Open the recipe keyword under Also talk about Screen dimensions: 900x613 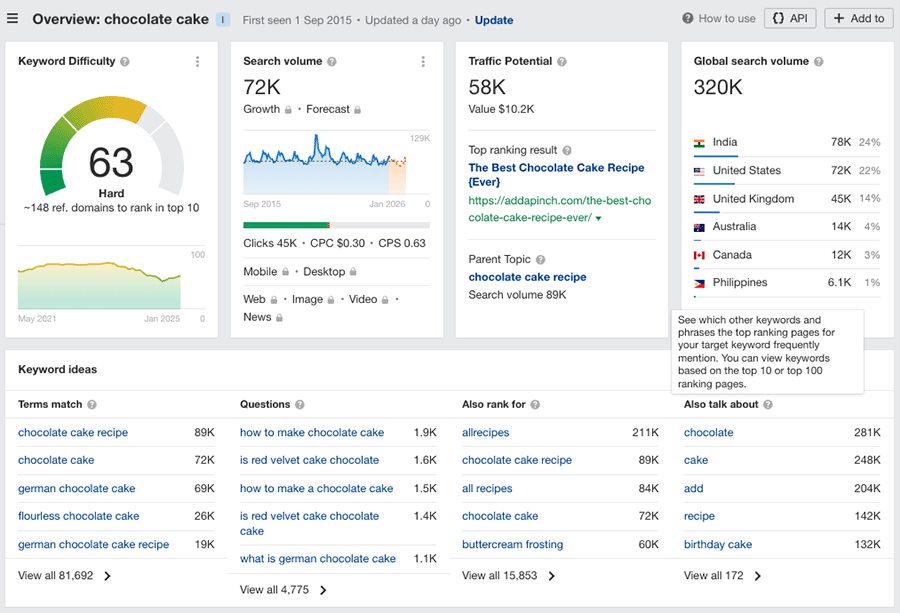point(699,516)
